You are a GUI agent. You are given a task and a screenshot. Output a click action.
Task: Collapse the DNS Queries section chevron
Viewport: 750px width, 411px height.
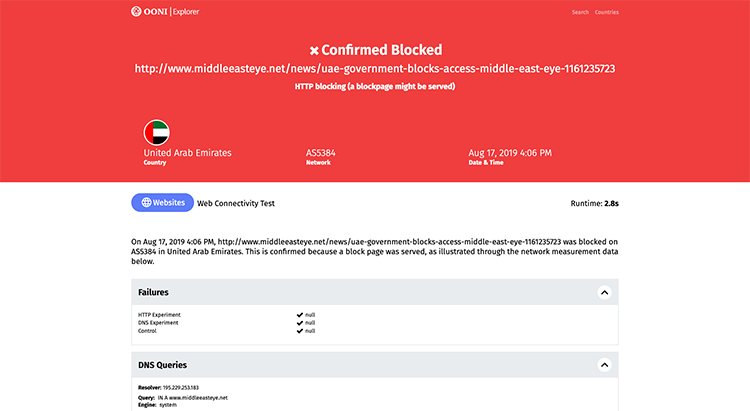tap(605, 365)
